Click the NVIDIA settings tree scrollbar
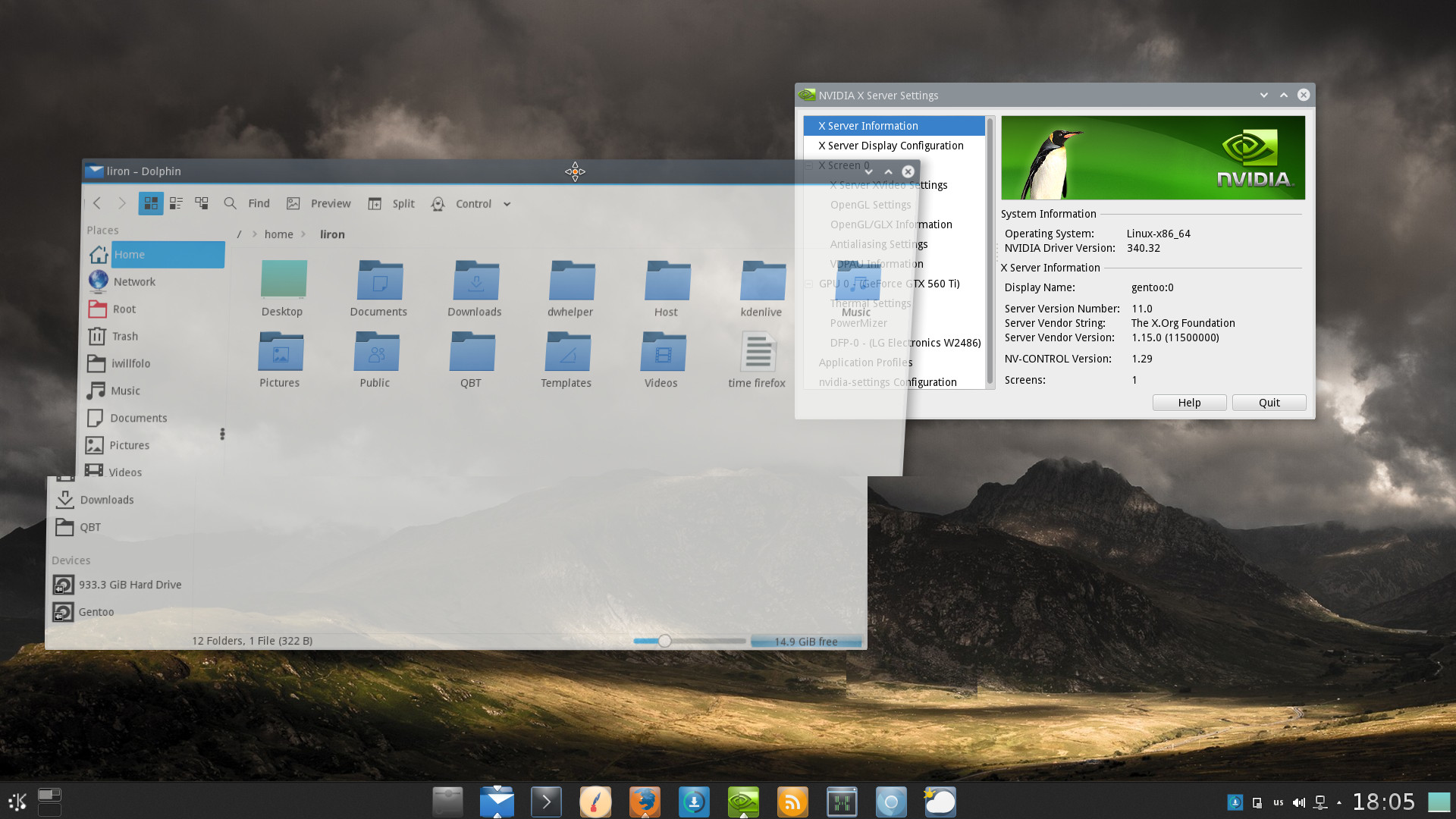This screenshot has height=819, width=1456. (990, 250)
